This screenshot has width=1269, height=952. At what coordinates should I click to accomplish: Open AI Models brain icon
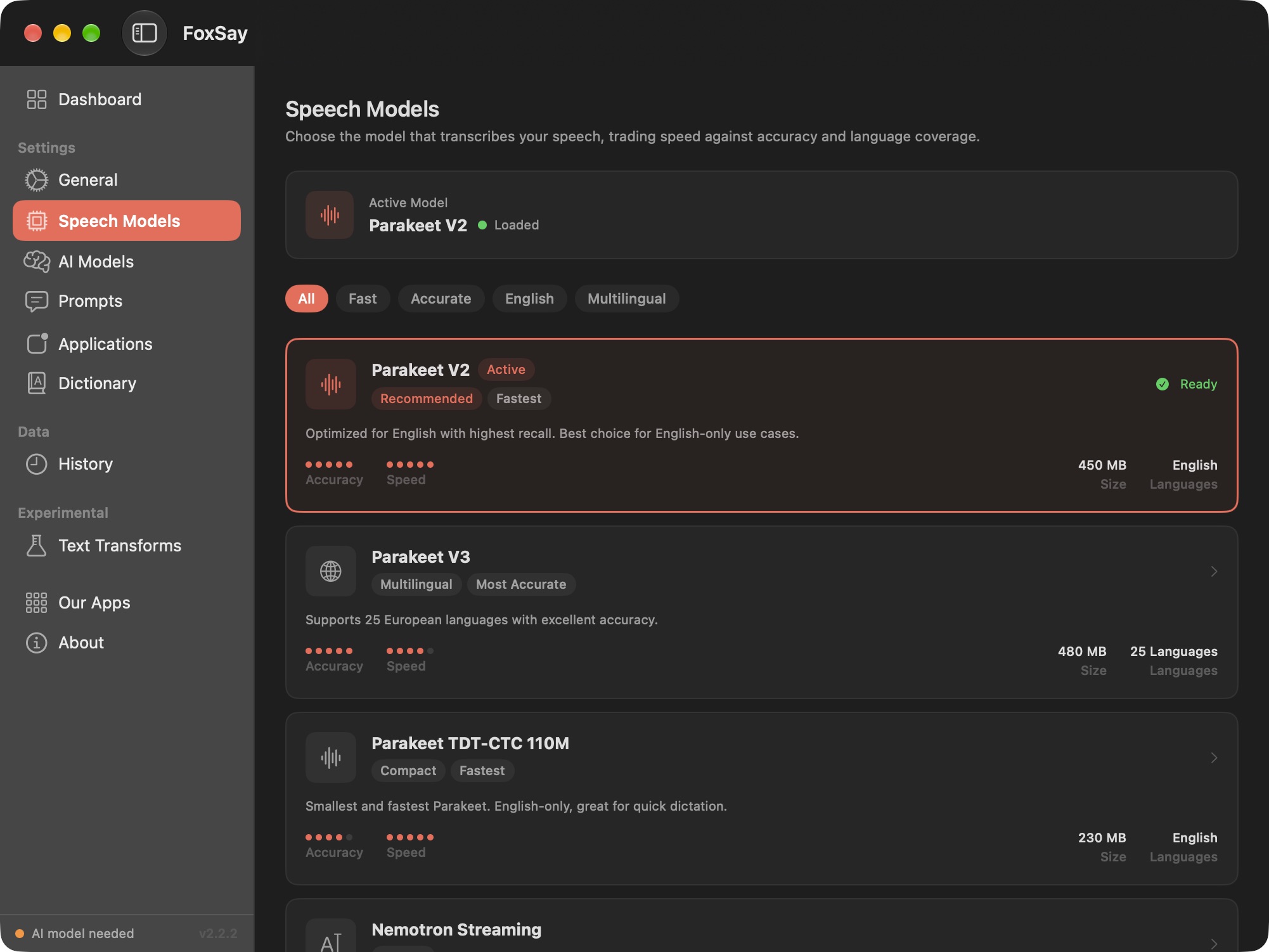click(37, 262)
